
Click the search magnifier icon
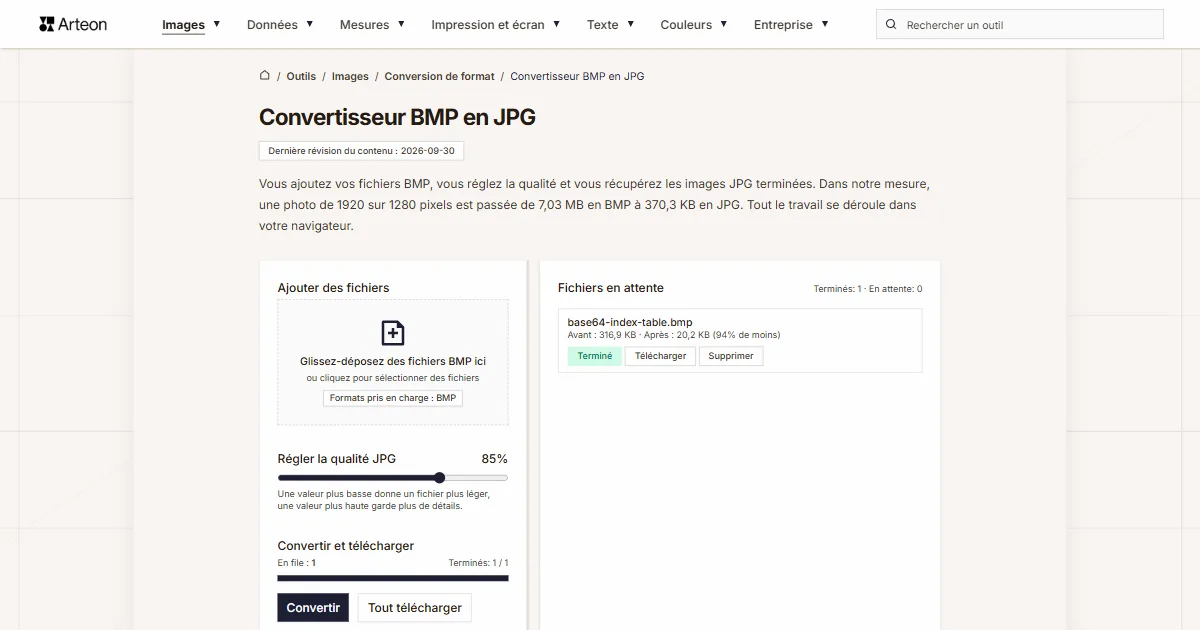pyautogui.click(x=891, y=24)
